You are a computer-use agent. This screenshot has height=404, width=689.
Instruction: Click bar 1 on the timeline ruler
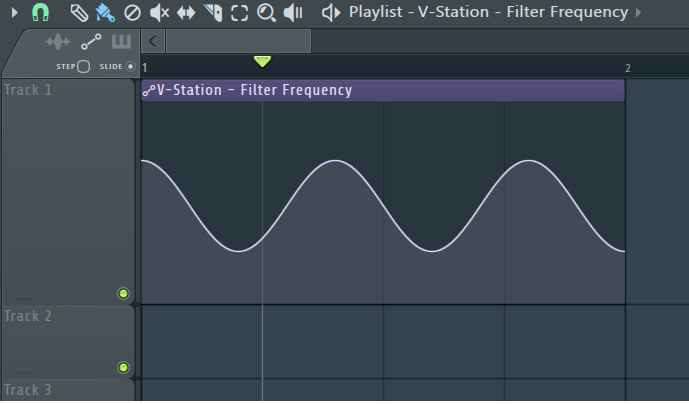145,68
